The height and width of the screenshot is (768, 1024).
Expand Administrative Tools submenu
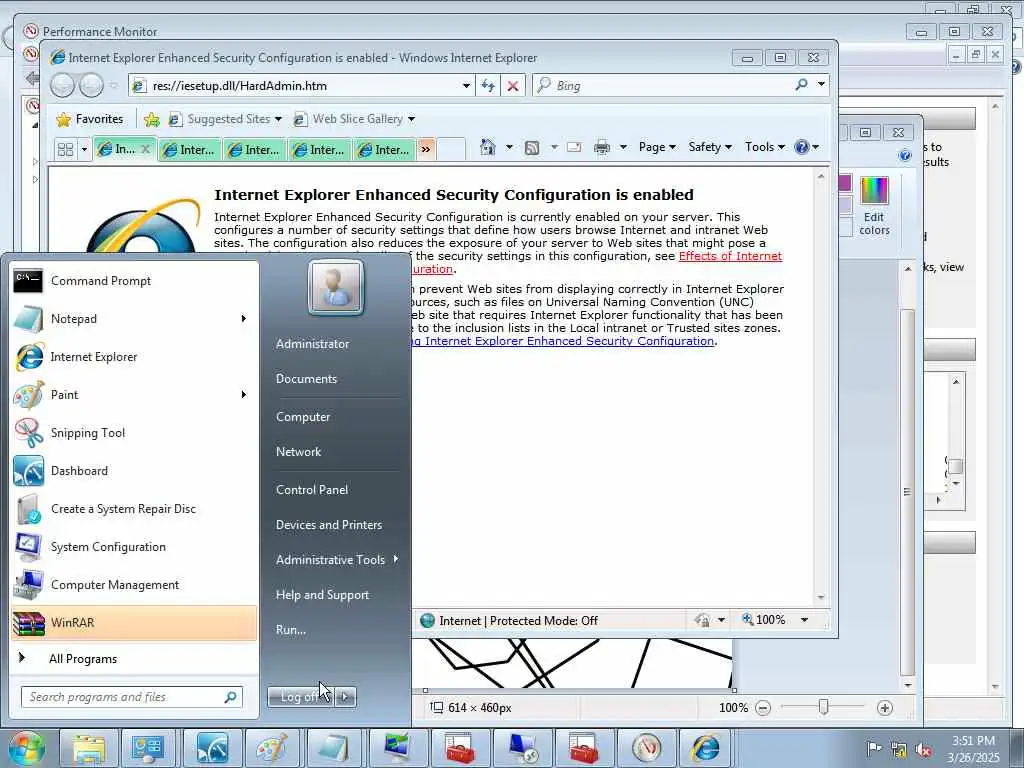(x=396, y=559)
